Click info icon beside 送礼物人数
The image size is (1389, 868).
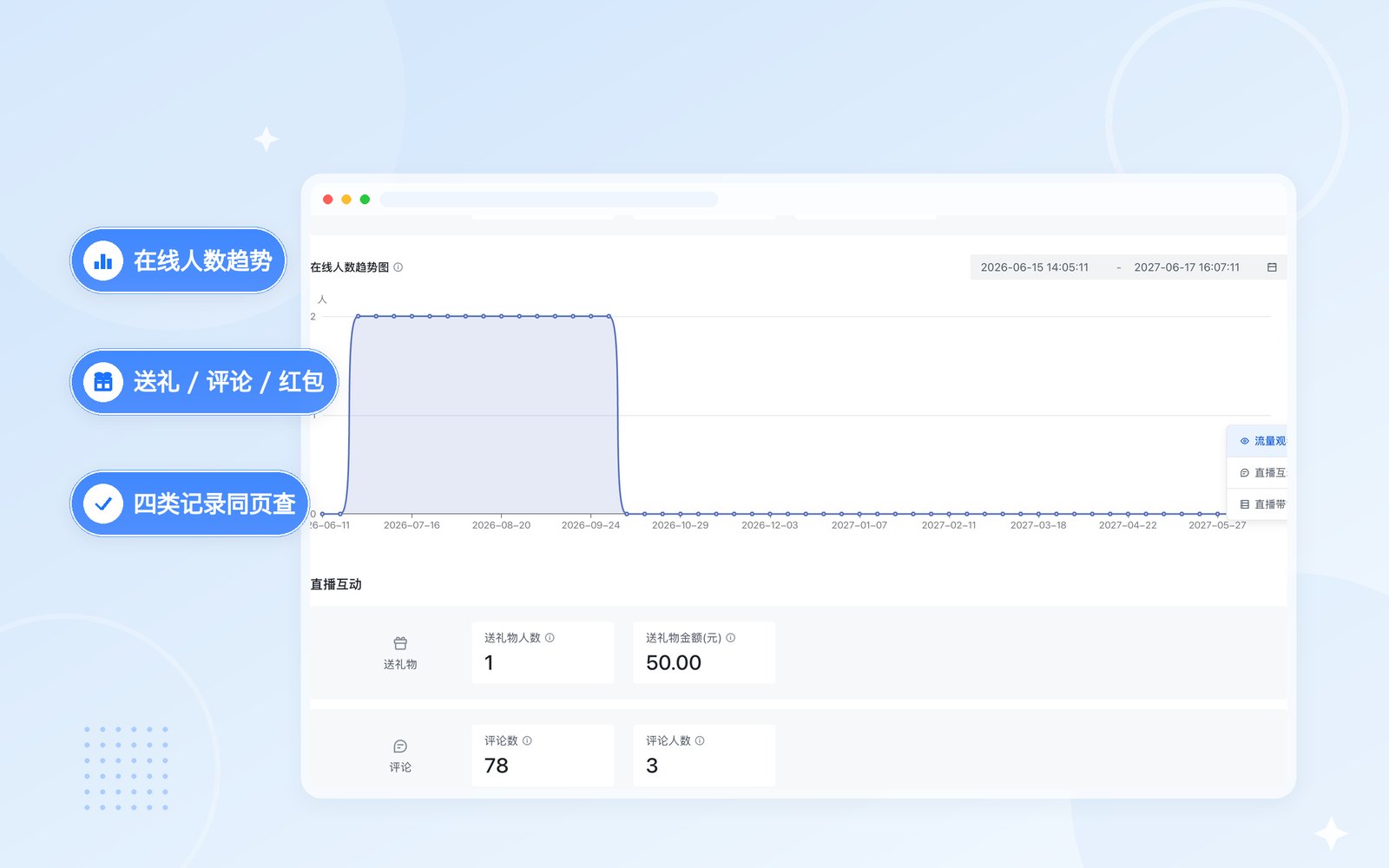click(550, 638)
